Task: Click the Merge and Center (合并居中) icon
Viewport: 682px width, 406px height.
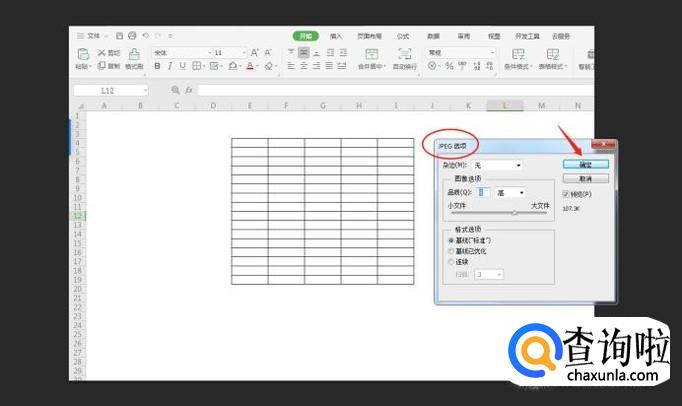Action: (x=371, y=54)
